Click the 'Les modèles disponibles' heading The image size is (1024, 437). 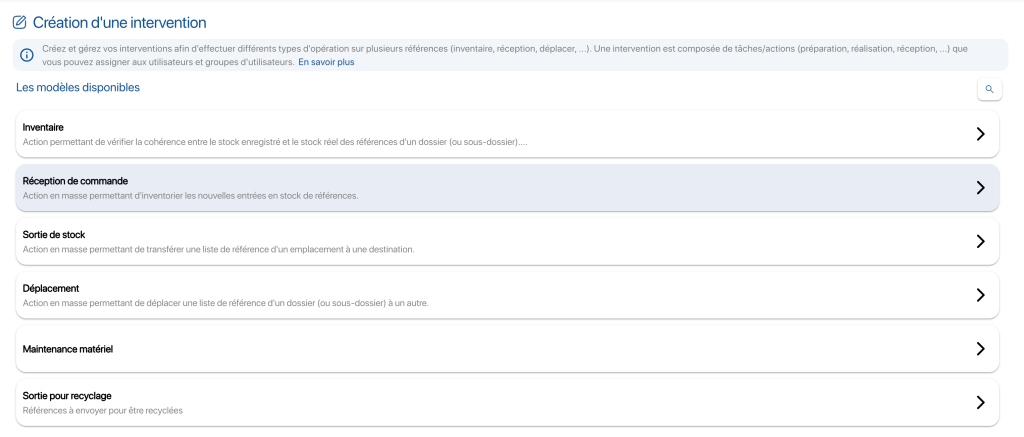[78, 88]
